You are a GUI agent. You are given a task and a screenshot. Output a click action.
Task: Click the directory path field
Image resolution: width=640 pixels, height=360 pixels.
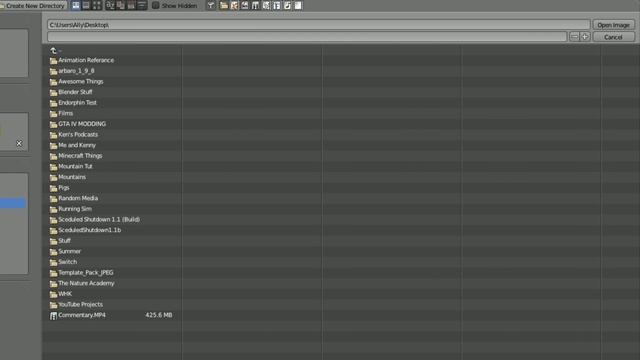pos(318,25)
